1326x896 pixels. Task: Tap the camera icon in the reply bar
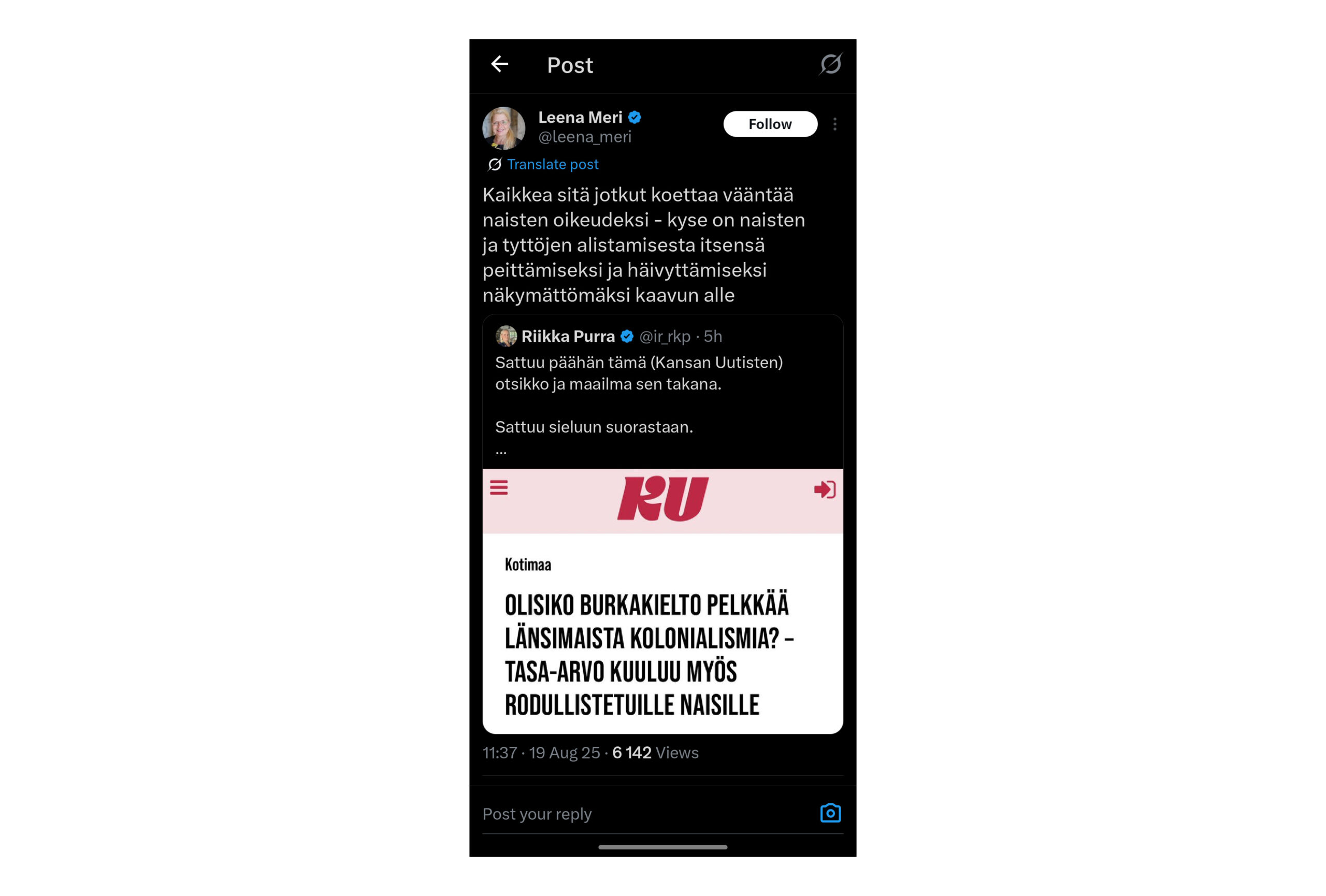[831, 813]
